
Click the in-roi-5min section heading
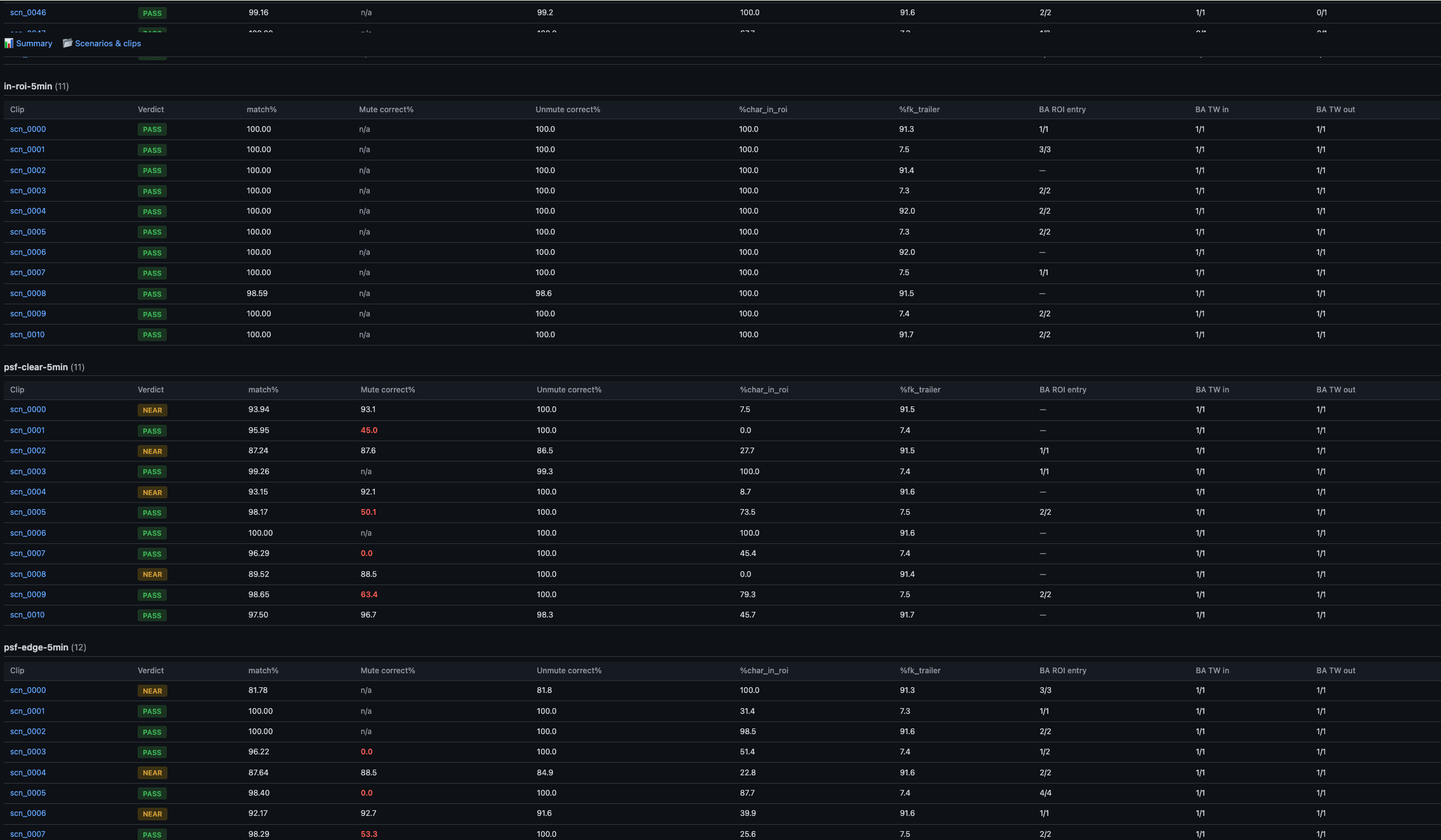(28, 86)
